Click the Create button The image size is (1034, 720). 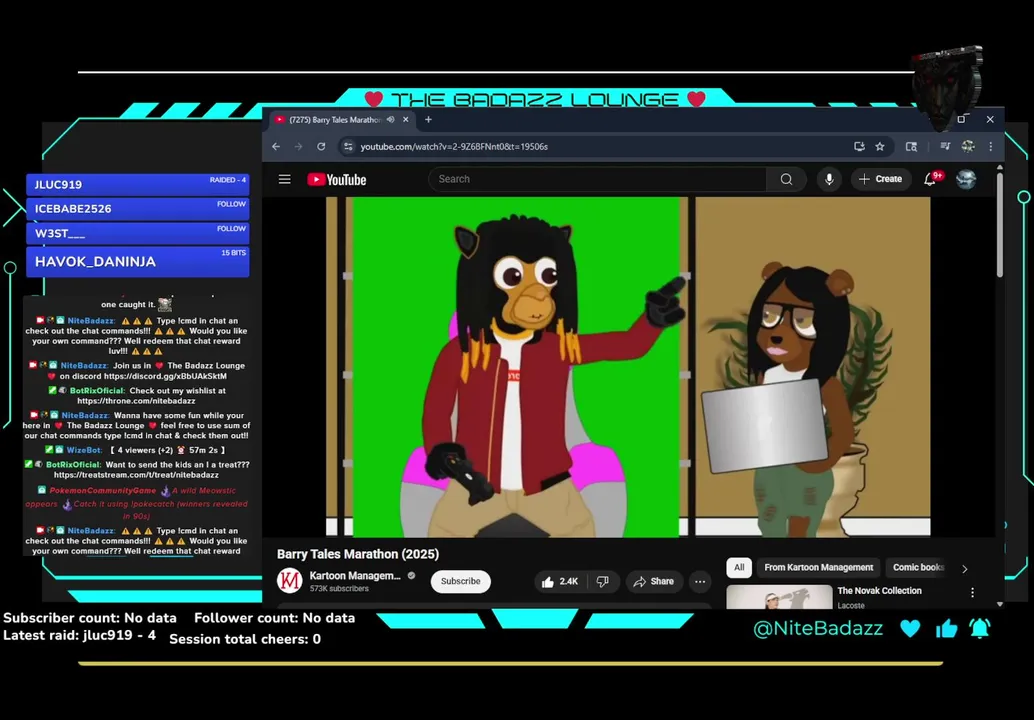880,179
